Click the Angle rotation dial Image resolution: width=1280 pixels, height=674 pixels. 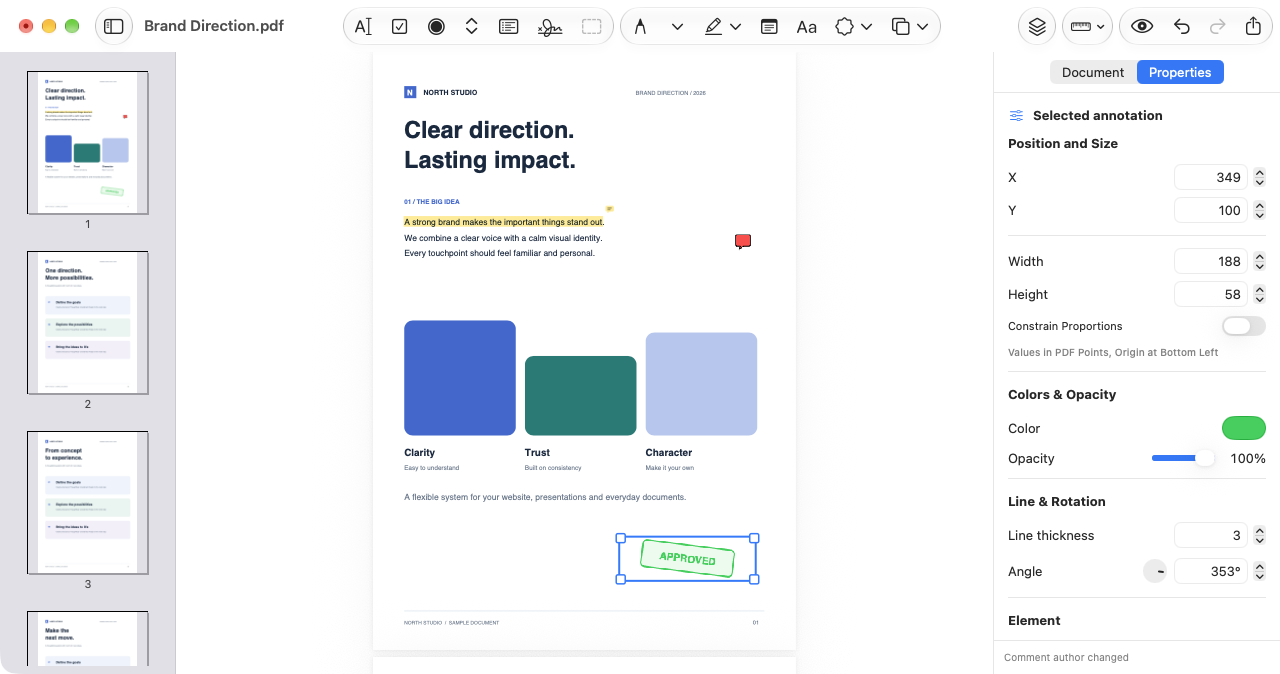1156,571
